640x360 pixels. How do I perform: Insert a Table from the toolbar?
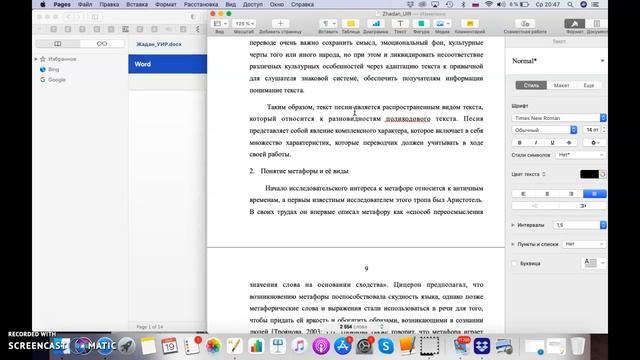351,24
